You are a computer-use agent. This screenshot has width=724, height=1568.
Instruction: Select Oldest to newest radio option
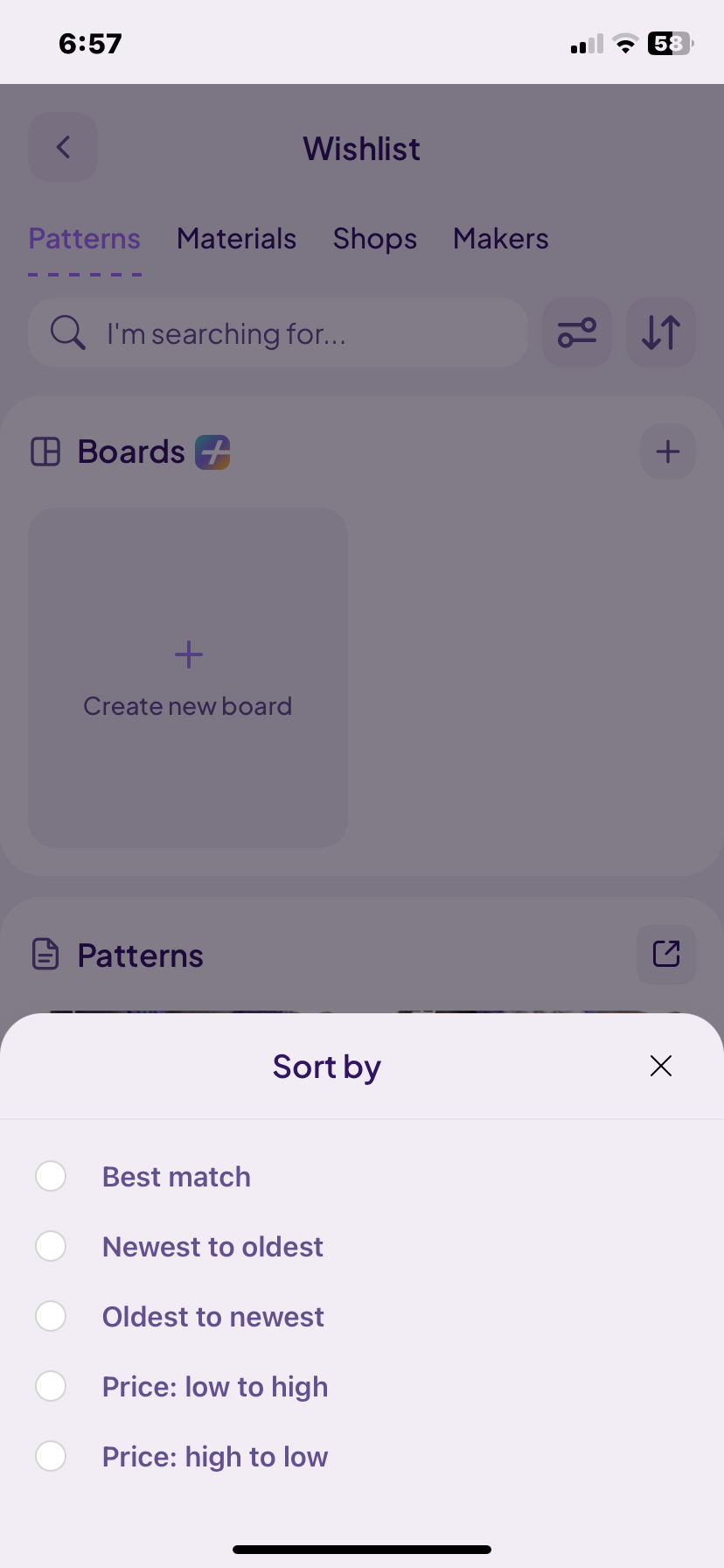(51, 1316)
